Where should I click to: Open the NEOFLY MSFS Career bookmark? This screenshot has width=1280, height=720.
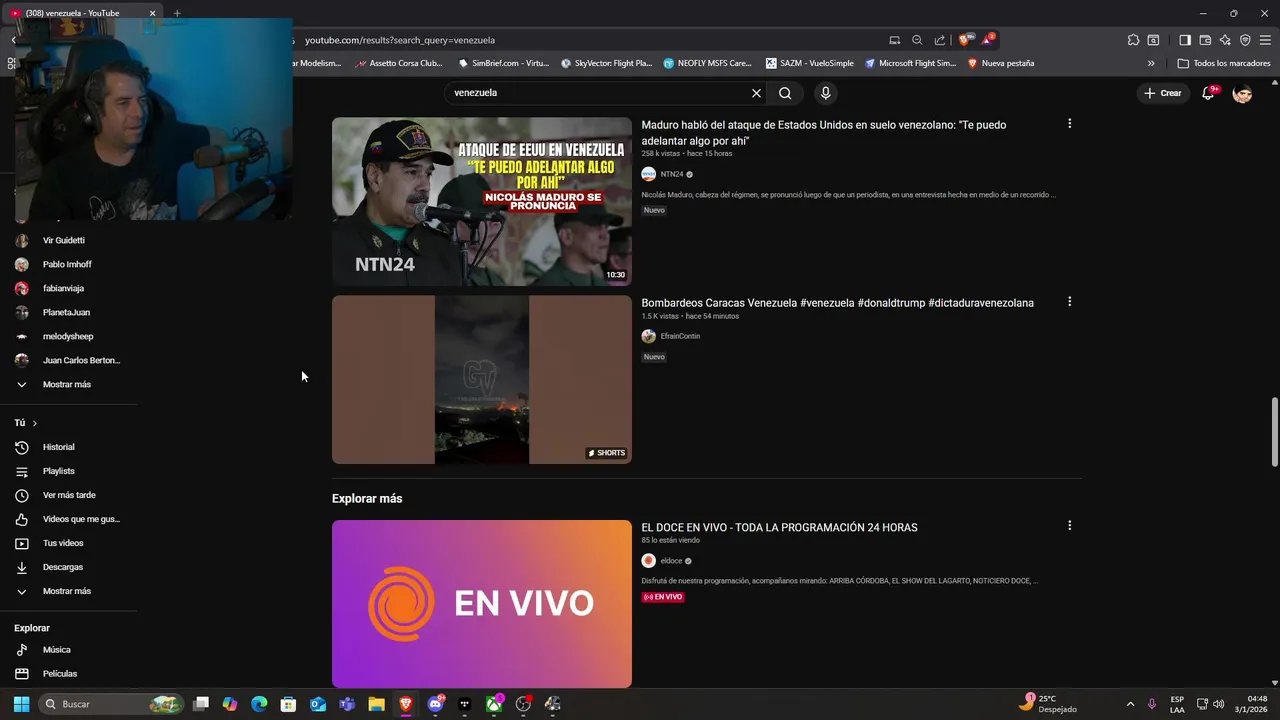click(708, 63)
